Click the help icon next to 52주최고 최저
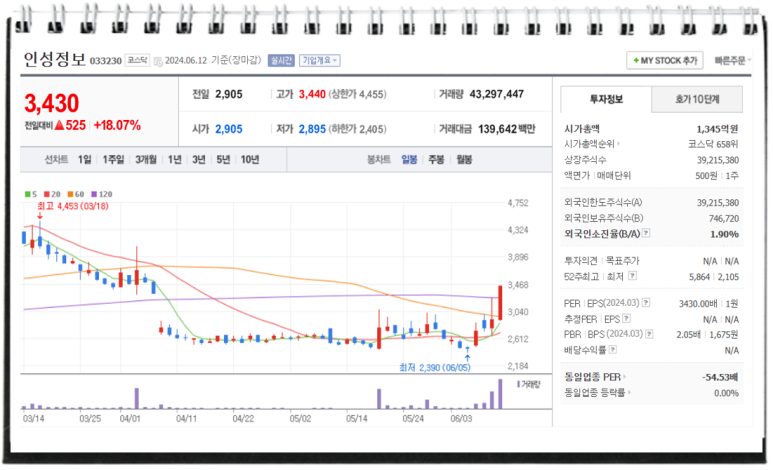This screenshot has width=773, height=470. tap(633, 276)
